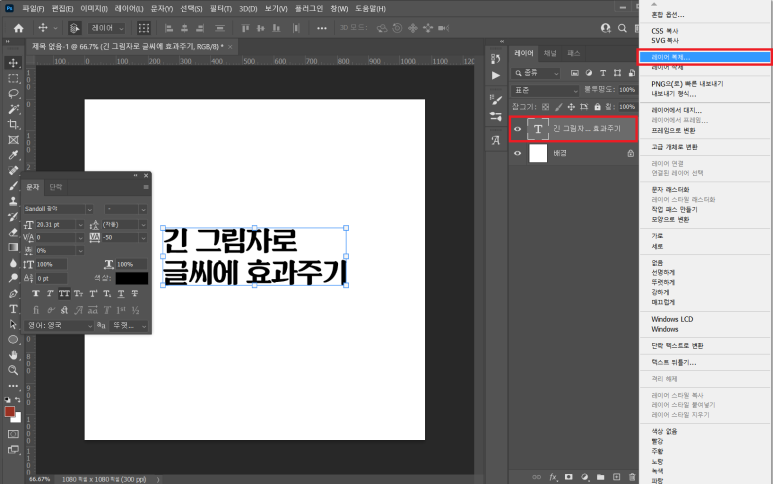Click the black text color swatch
The width and height of the screenshot is (773, 484).
(x=132, y=278)
